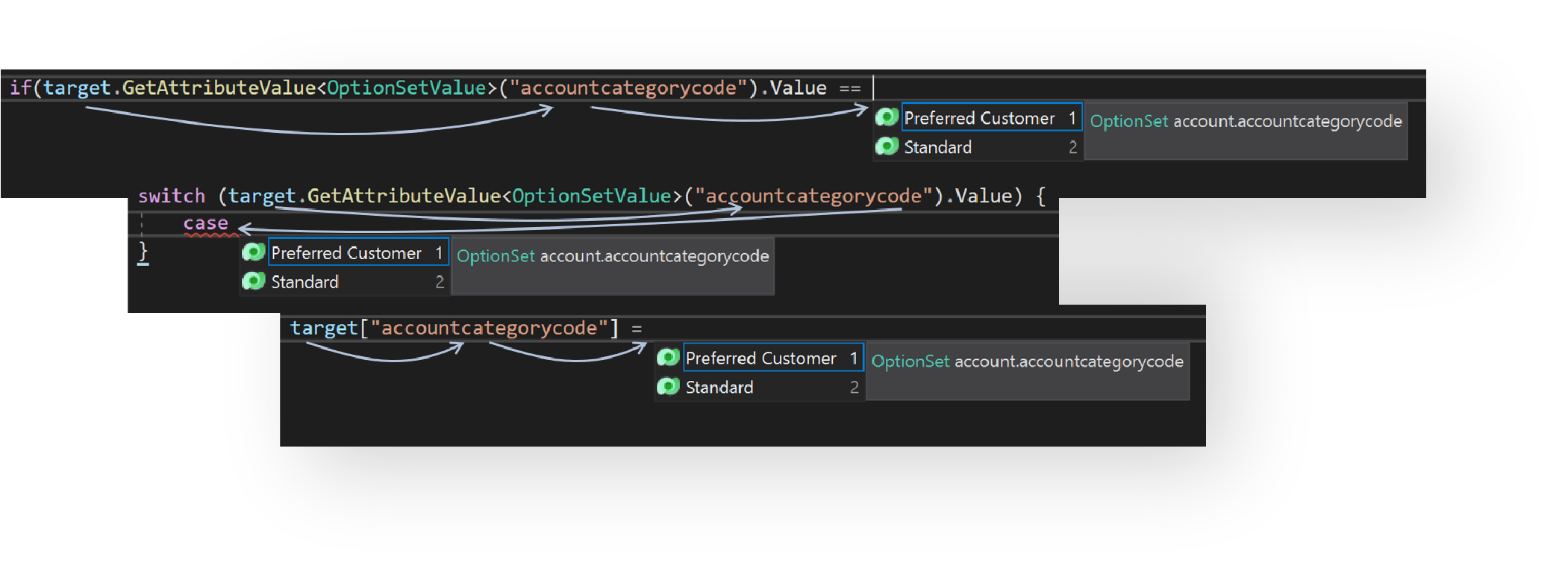Choose Standard in the if statement completion list
This screenshot has height=578, width=1568.
coord(992,146)
